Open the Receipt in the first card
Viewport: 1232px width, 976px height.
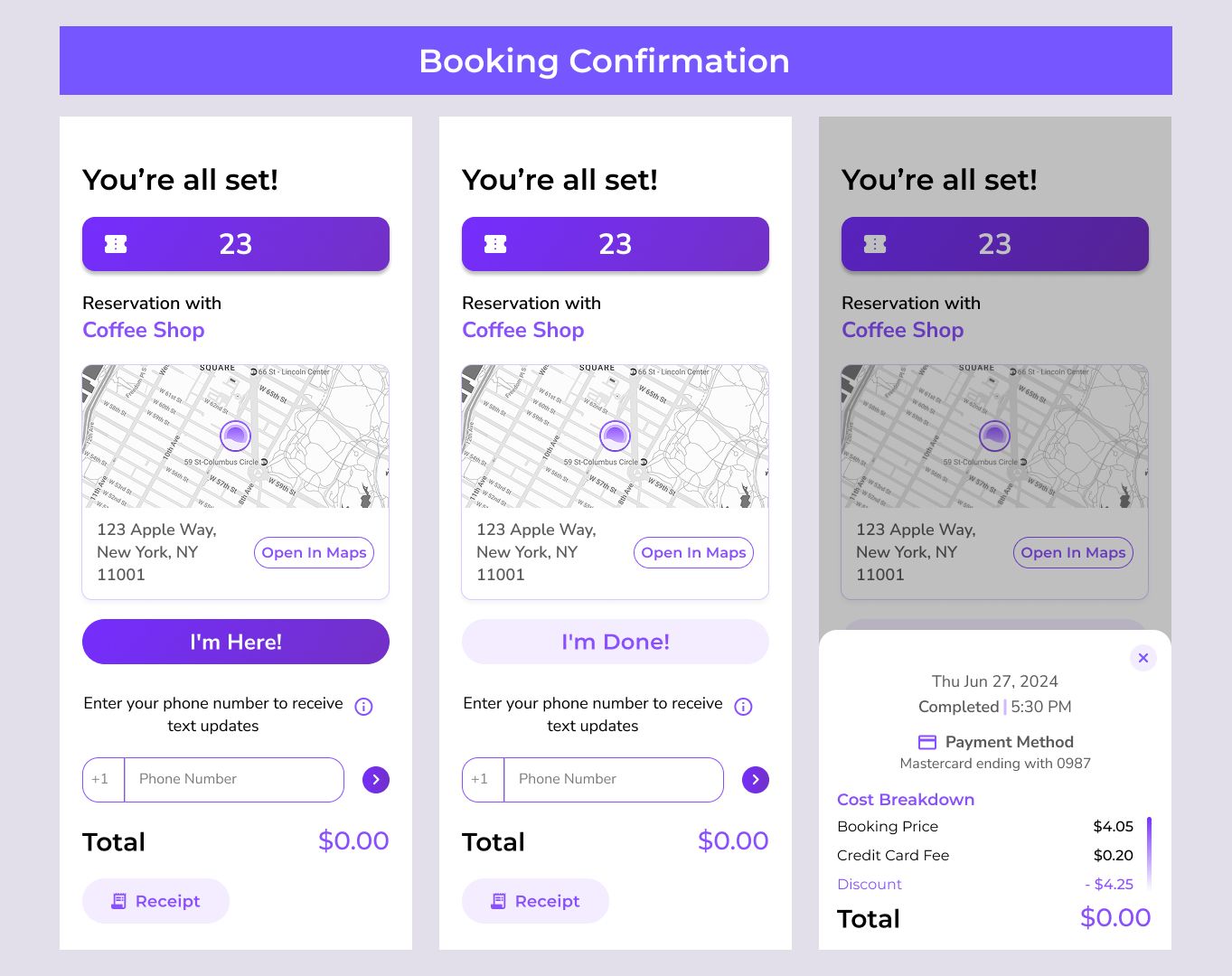(155, 901)
